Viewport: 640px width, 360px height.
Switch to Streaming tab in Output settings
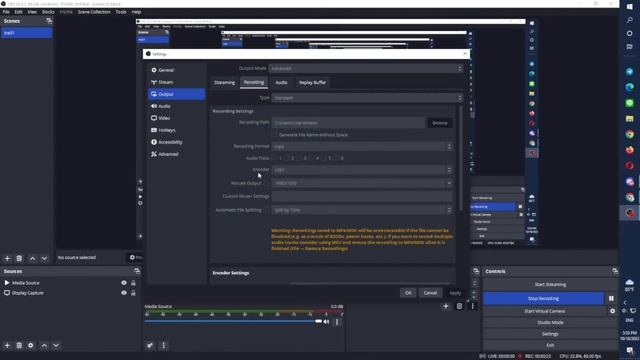224,82
